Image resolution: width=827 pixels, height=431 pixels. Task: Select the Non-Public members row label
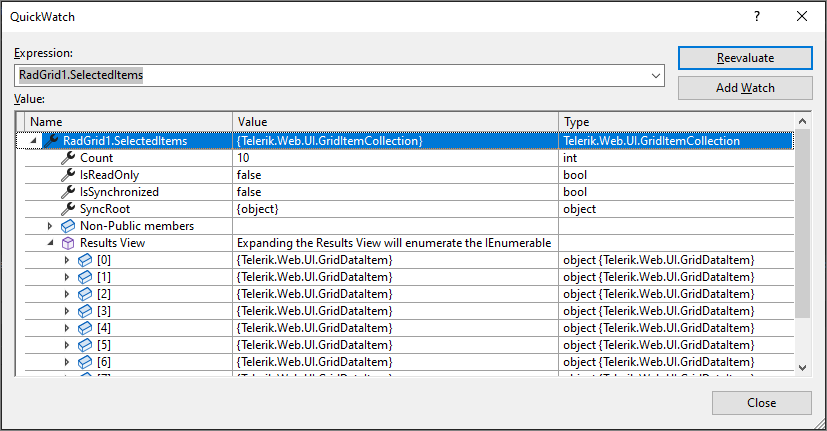click(x=137, y=226)
